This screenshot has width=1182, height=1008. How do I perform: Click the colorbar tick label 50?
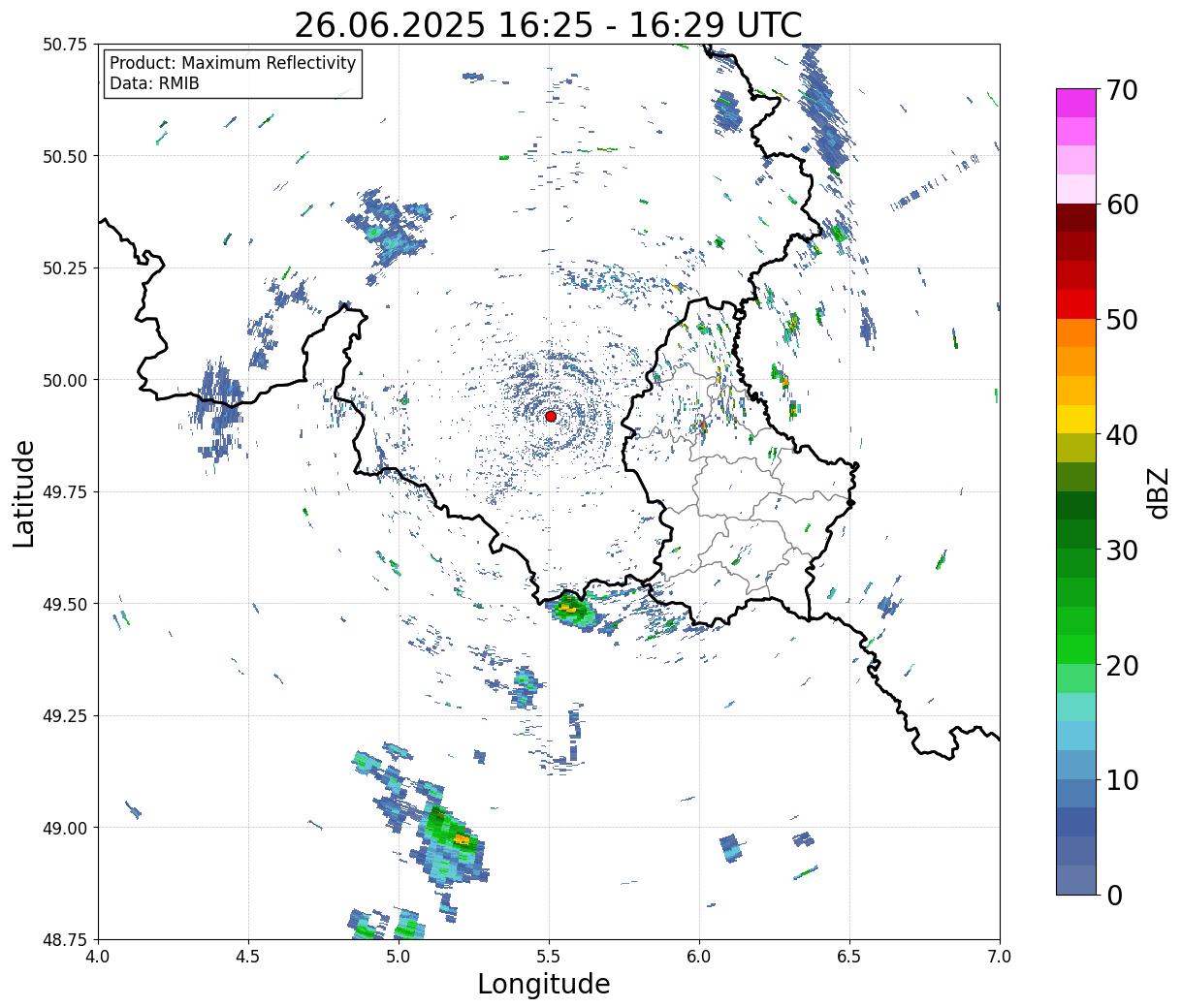pyautogui.click(x=1122, y=320)
